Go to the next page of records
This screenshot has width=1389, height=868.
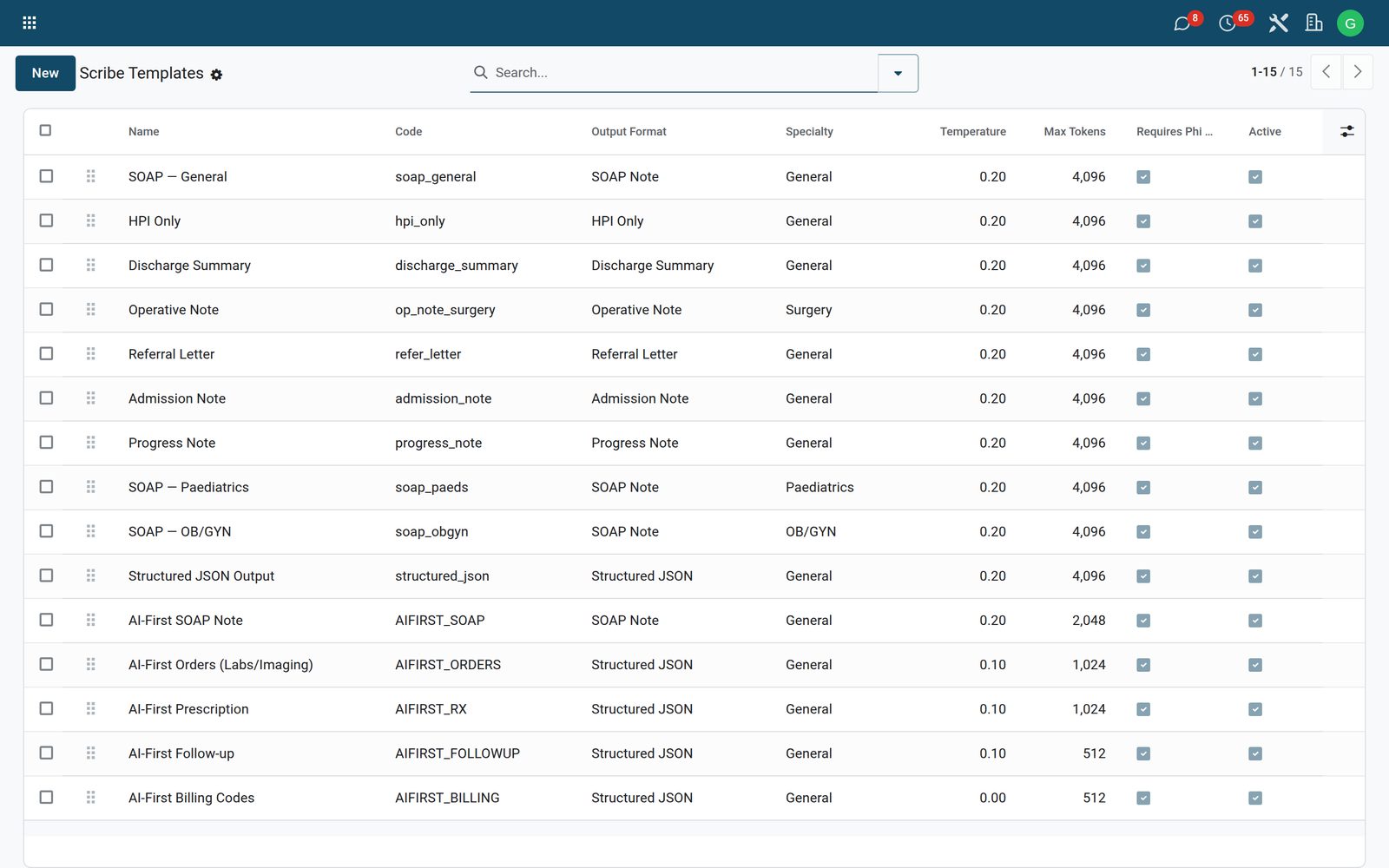click(x=1358, y=72)
